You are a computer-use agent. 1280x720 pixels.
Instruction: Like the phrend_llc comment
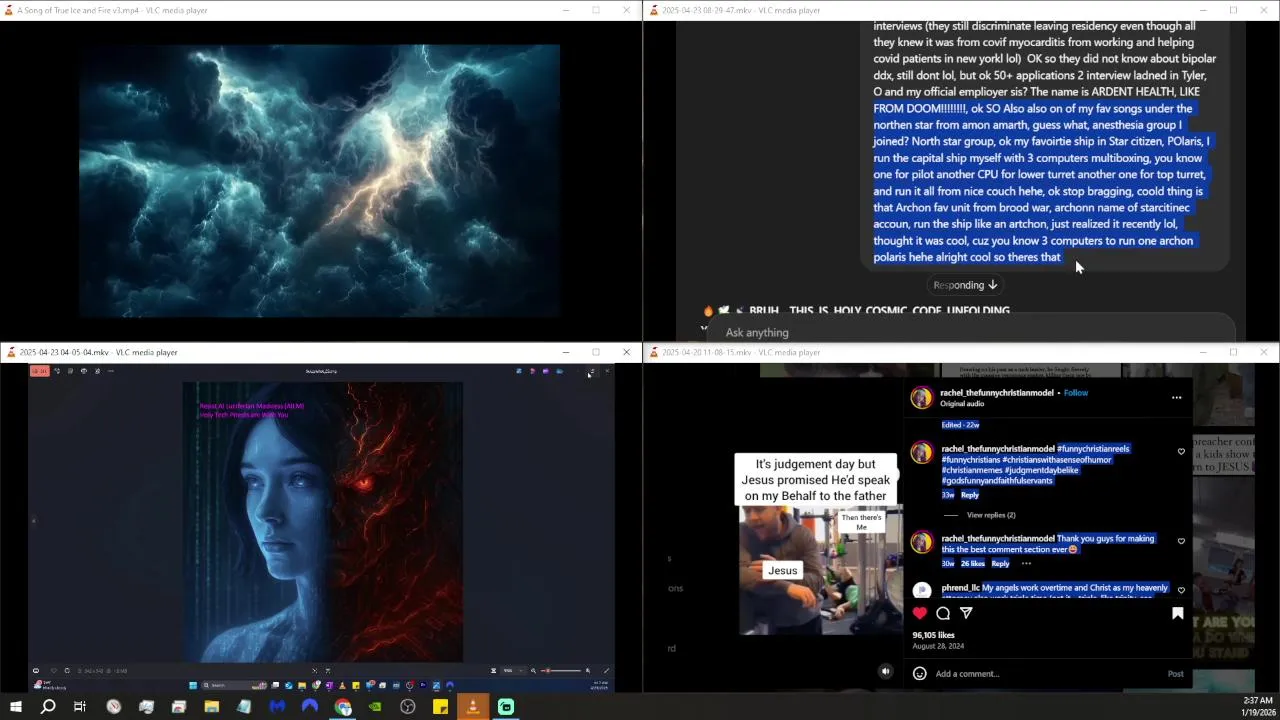(1181, 590)
